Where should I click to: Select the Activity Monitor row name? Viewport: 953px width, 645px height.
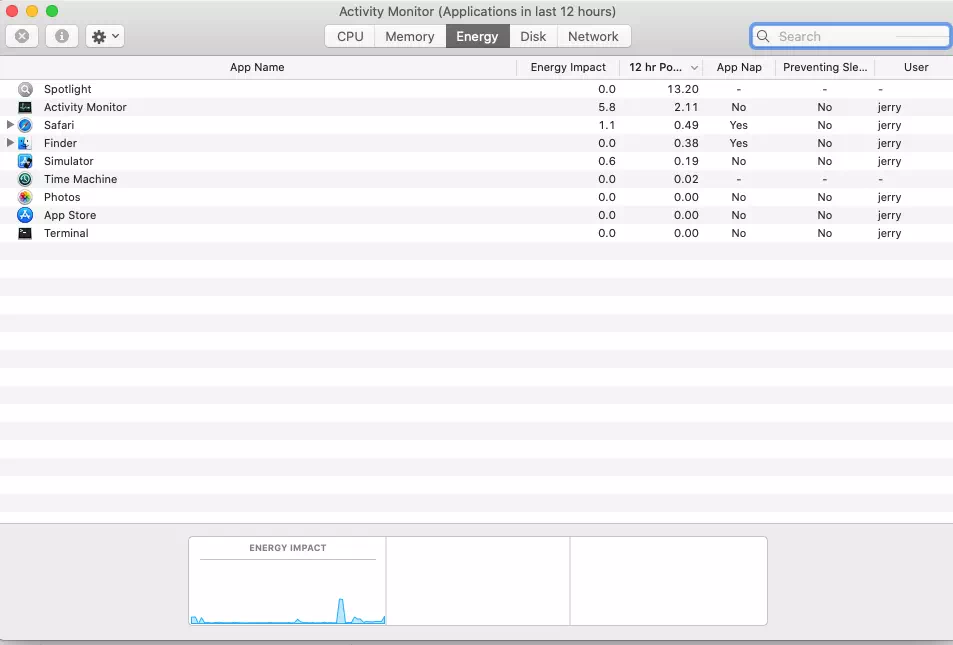pyautogui.click(x=85, y=107)
